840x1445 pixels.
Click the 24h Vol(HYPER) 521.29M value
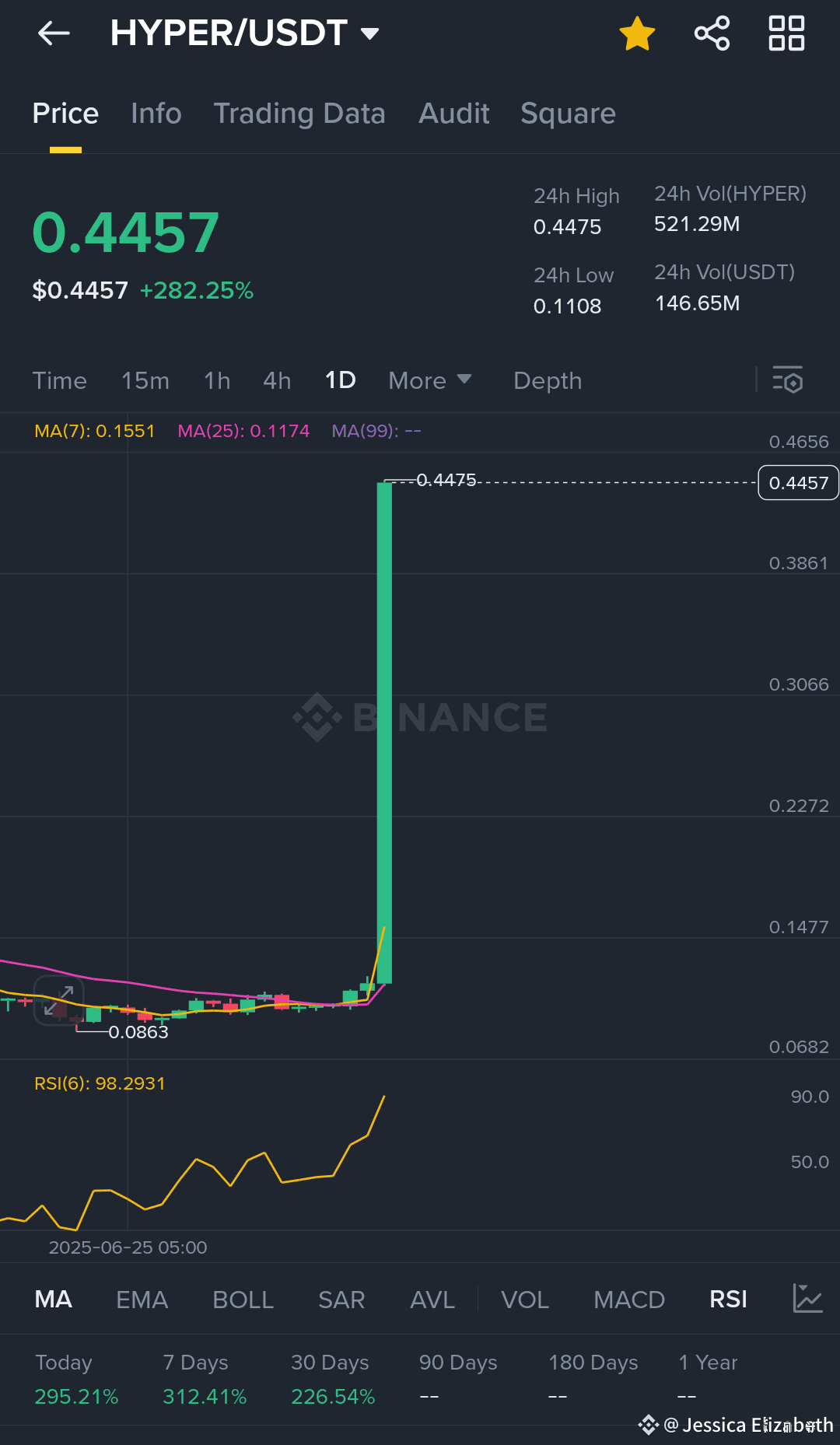(697, 224)
